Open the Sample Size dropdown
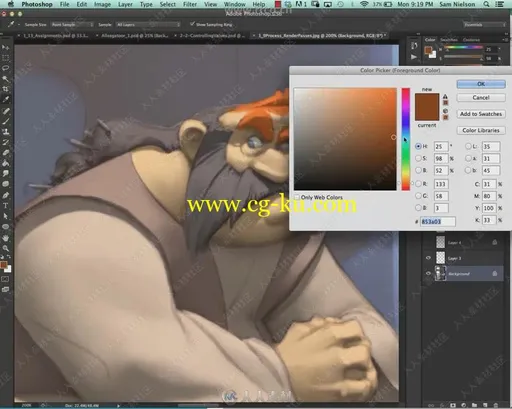This screenshot has width=512, height=409. tap(72, 25)
